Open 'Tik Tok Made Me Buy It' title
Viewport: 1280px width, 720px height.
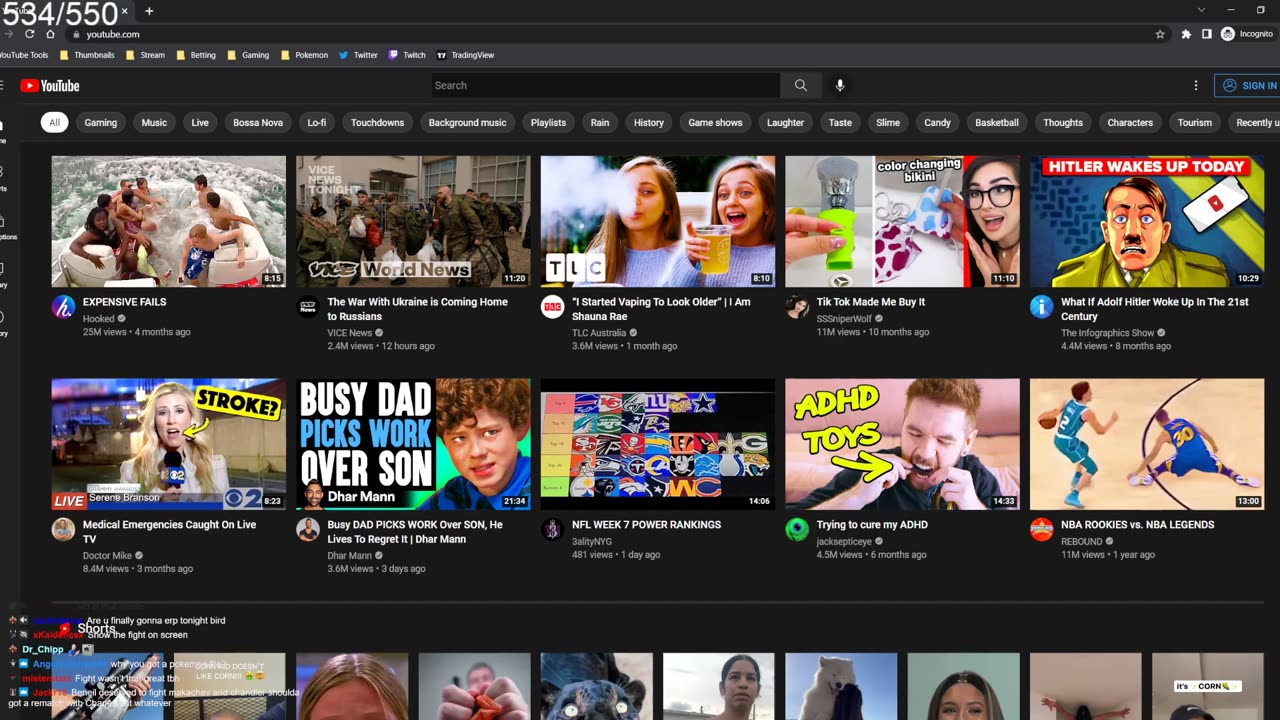871,302
